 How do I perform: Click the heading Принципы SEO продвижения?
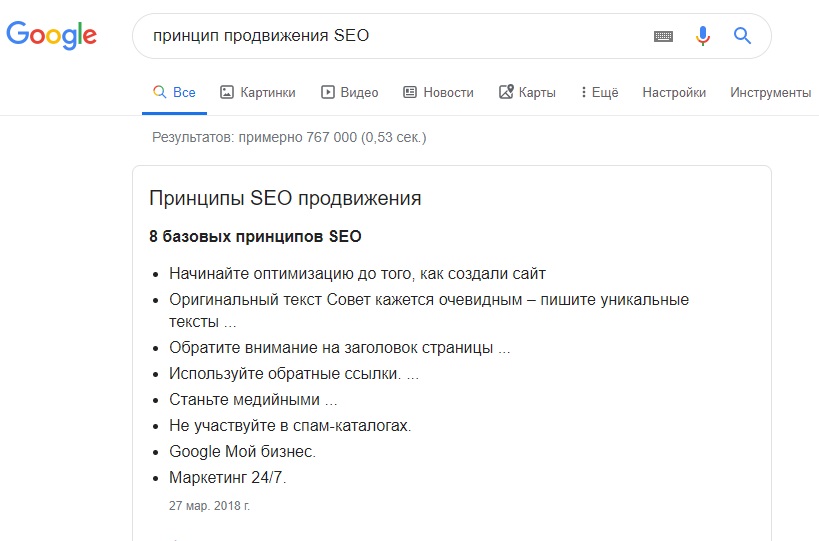[x=285, y=198]
